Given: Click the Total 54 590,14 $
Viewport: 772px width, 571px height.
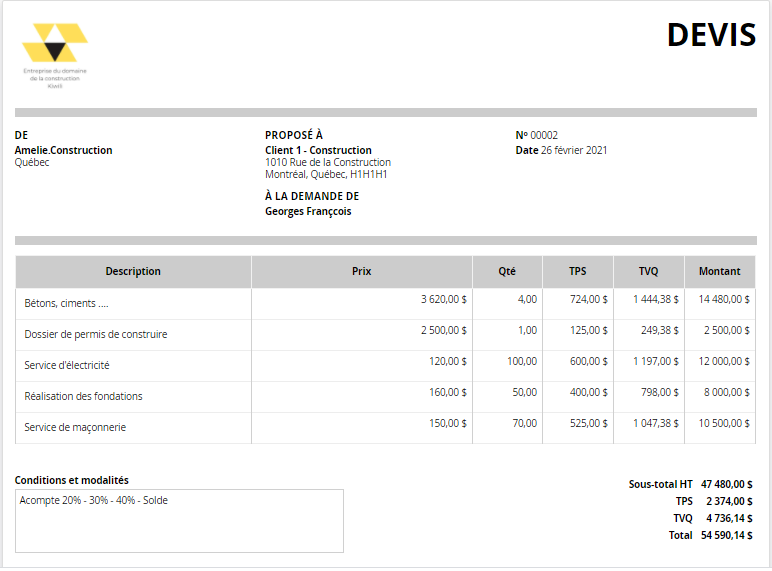Looking at the screenshot, I should (727, 535).
